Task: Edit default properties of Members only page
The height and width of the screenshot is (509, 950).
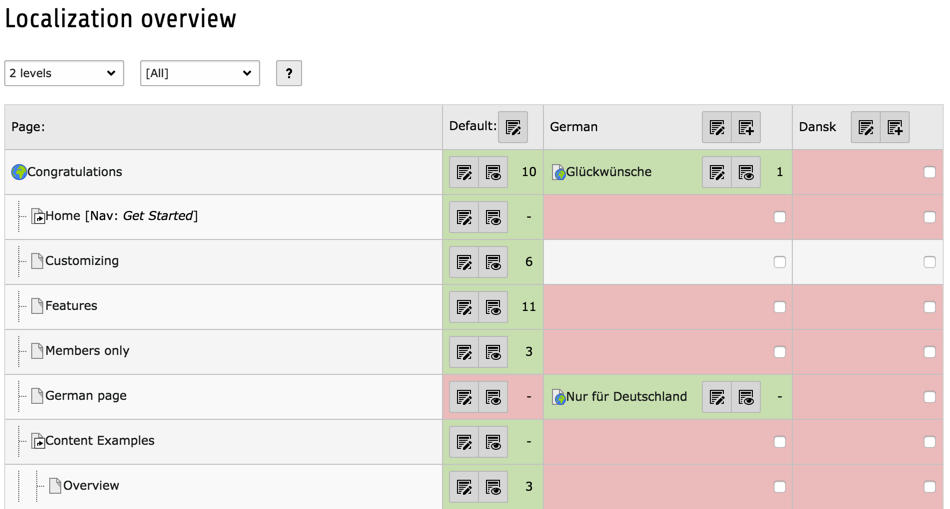Action: pyautogui.click(x=464, y=351)
